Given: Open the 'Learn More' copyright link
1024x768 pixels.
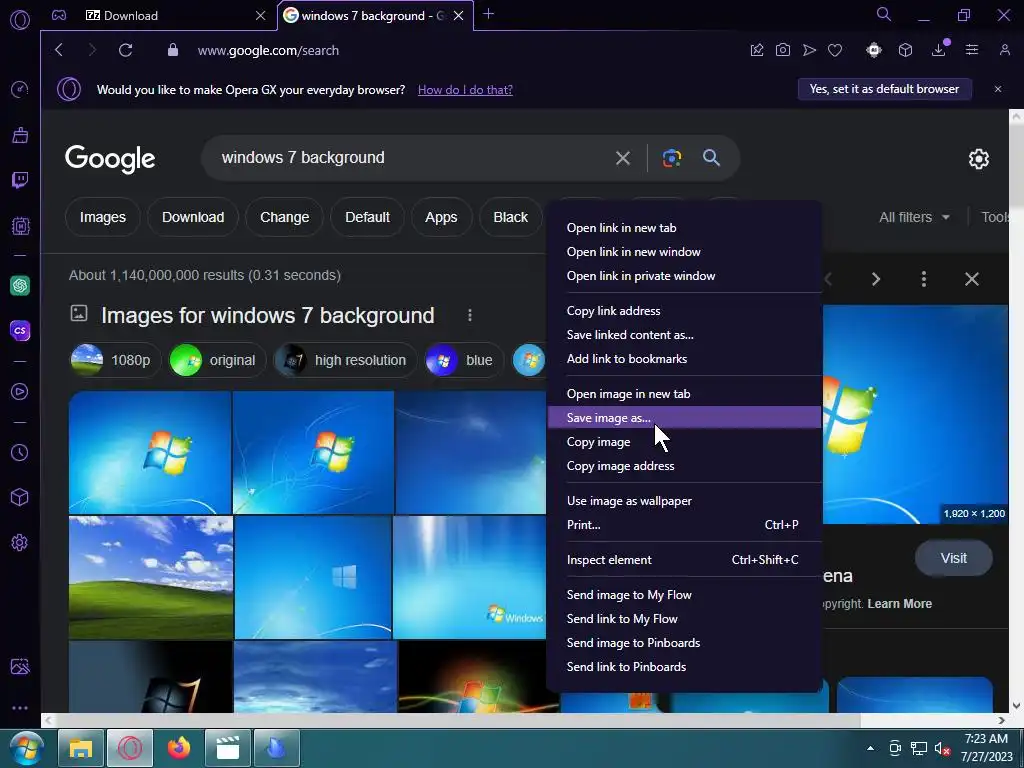Looking at the screenshot, I should 899,604.
